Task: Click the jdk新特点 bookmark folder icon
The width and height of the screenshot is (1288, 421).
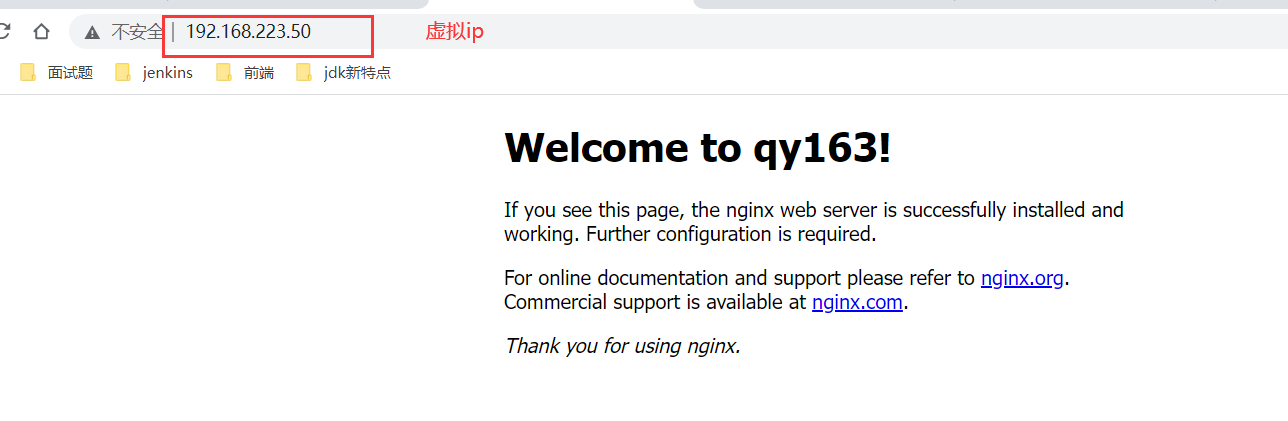Action: tap(304, 72)
